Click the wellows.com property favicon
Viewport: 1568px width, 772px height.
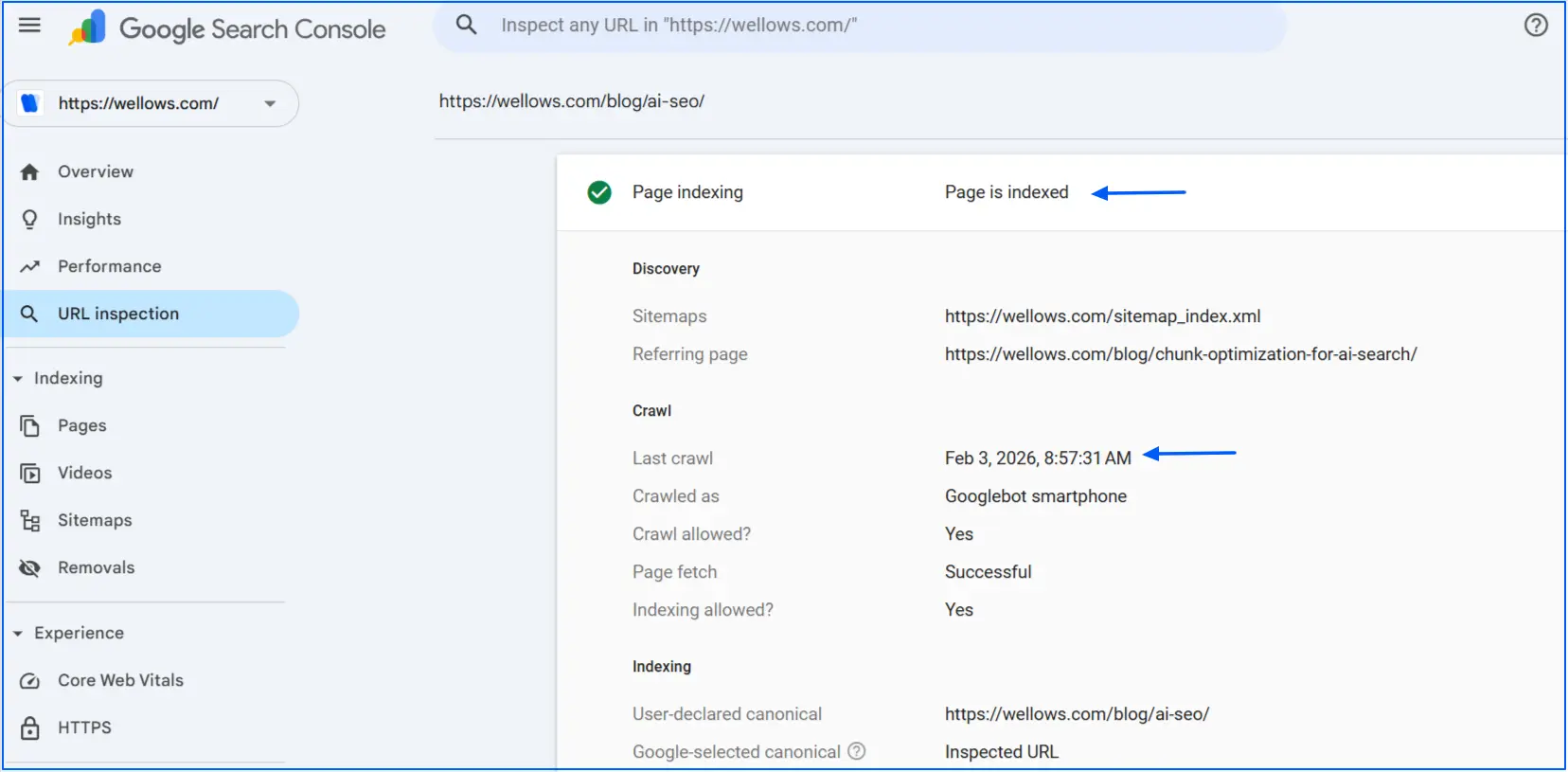(30, 103)
